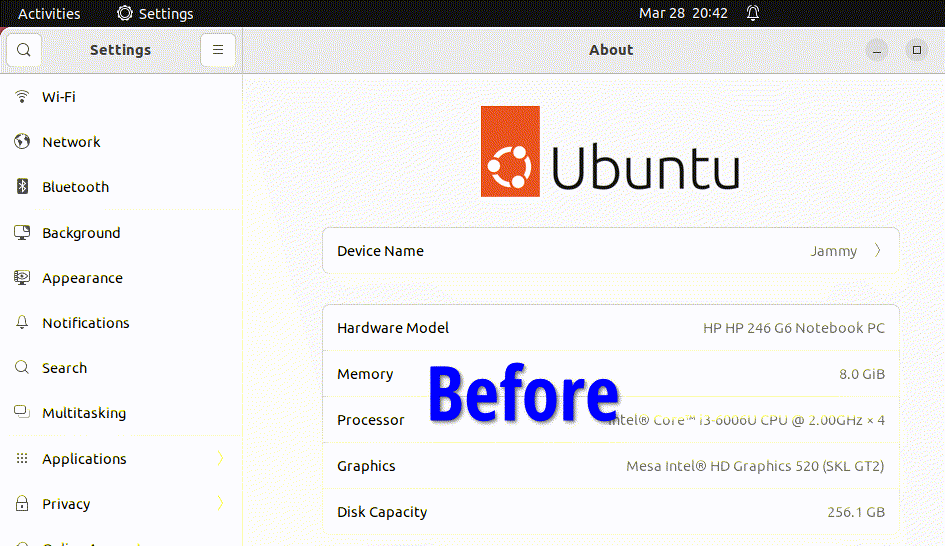945x546 pixels.
Task: Click the Memory label
Action: tap(365, 374)
